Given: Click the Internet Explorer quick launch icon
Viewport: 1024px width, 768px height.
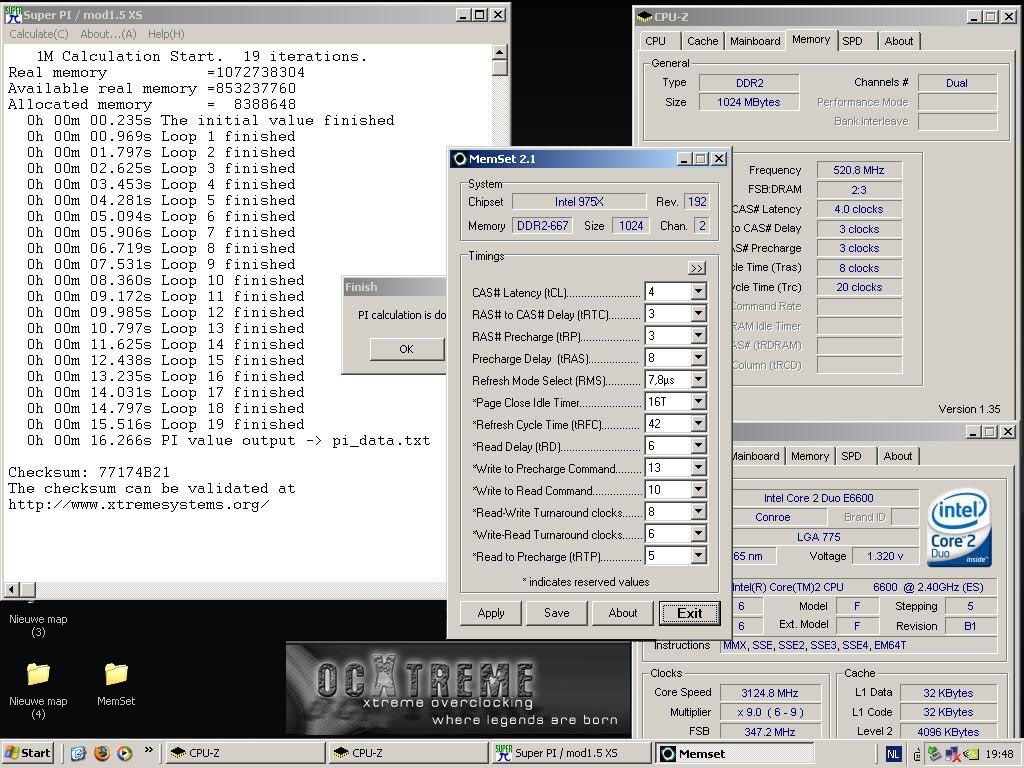Looking at the screenshot, I should pos(78,753).
